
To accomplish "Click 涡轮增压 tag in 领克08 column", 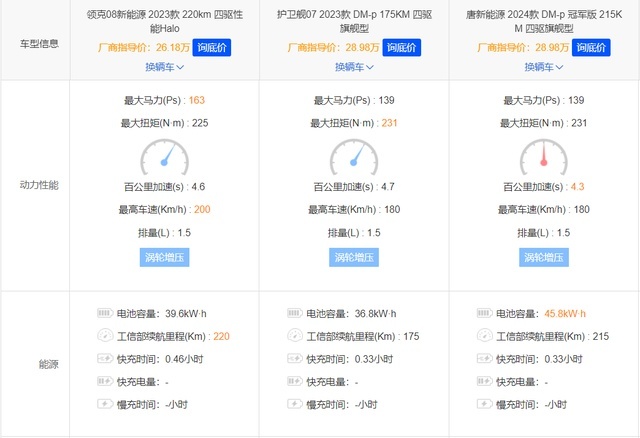I will tap(164, 257).
